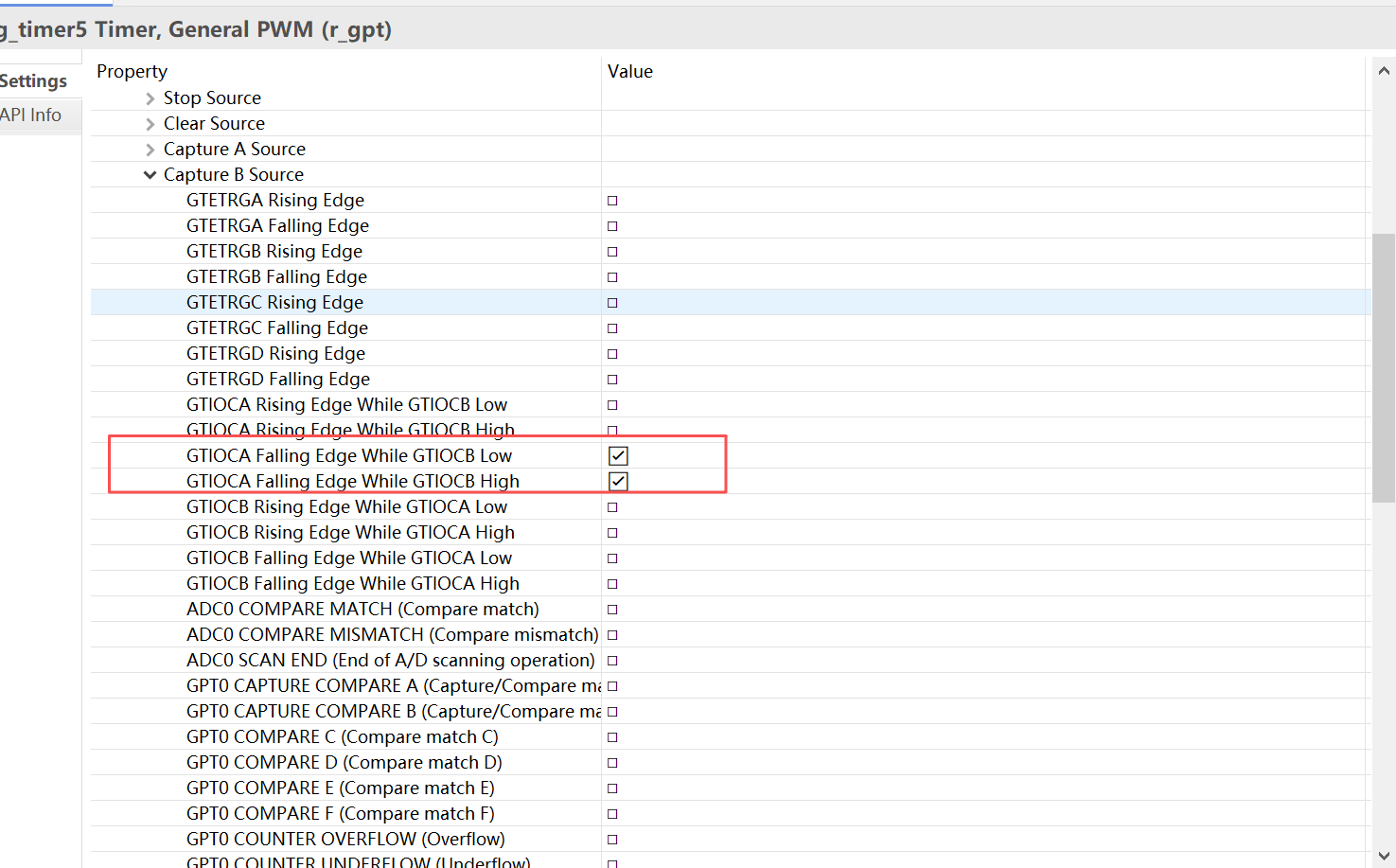
Task: Click the Stop Source label
Action: 212,98
